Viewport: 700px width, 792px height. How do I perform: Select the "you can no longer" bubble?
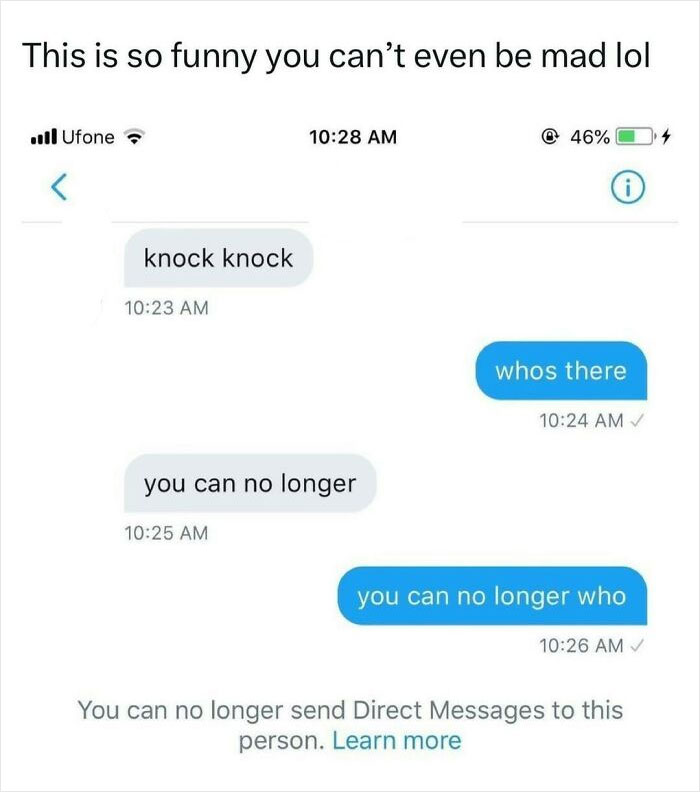250,483
